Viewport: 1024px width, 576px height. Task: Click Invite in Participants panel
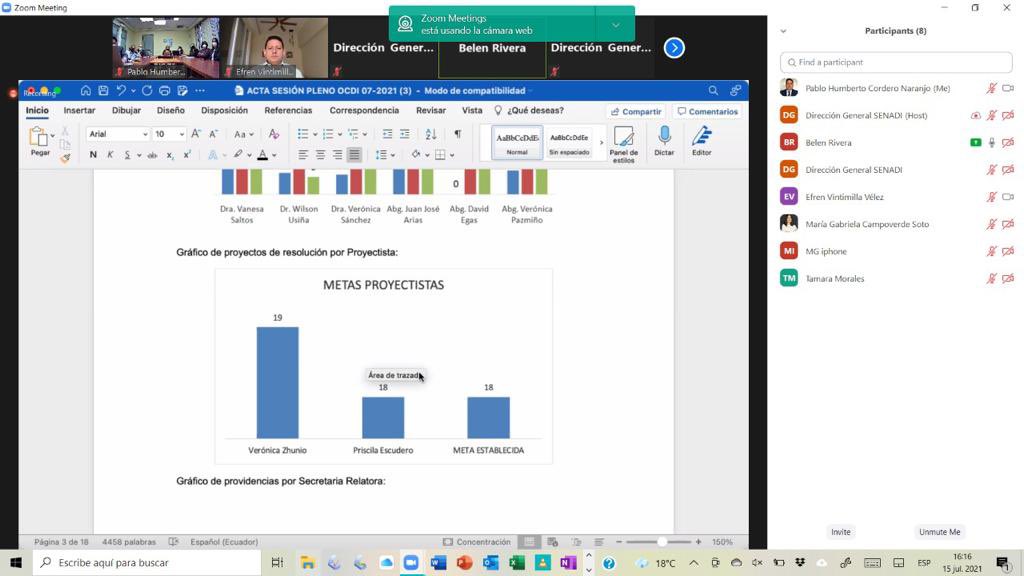(x=840, y=532)
